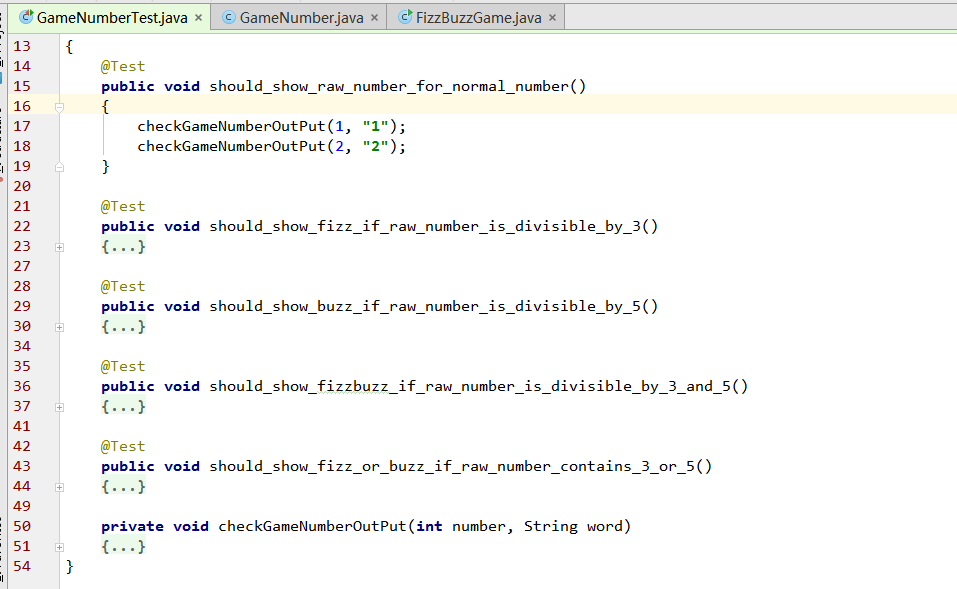
Task: Click the int number parameter on line 50
Action: click(x=461, y=526)
